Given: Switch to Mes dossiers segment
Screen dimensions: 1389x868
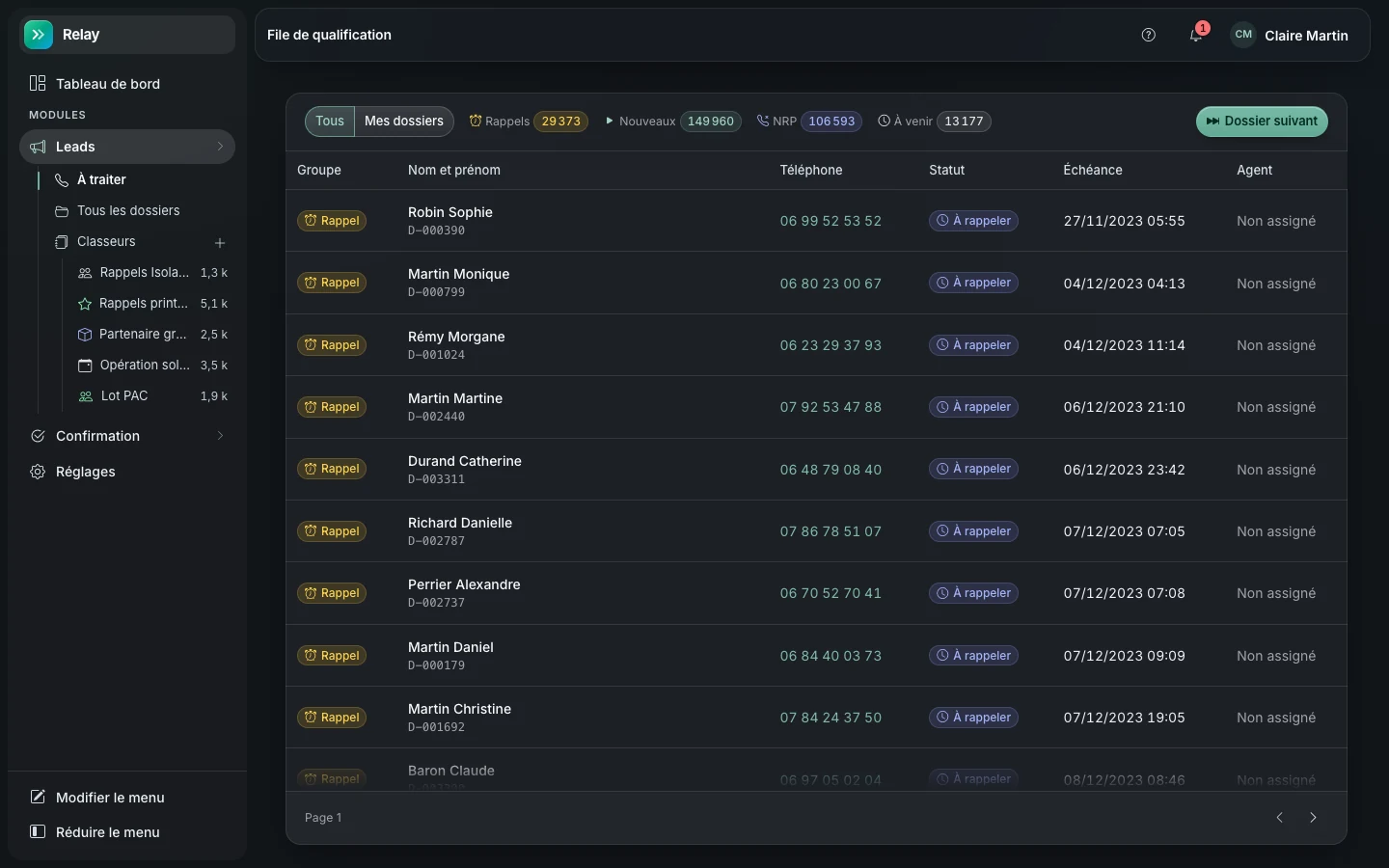Looking at the screenshot, I should (404, 122).
